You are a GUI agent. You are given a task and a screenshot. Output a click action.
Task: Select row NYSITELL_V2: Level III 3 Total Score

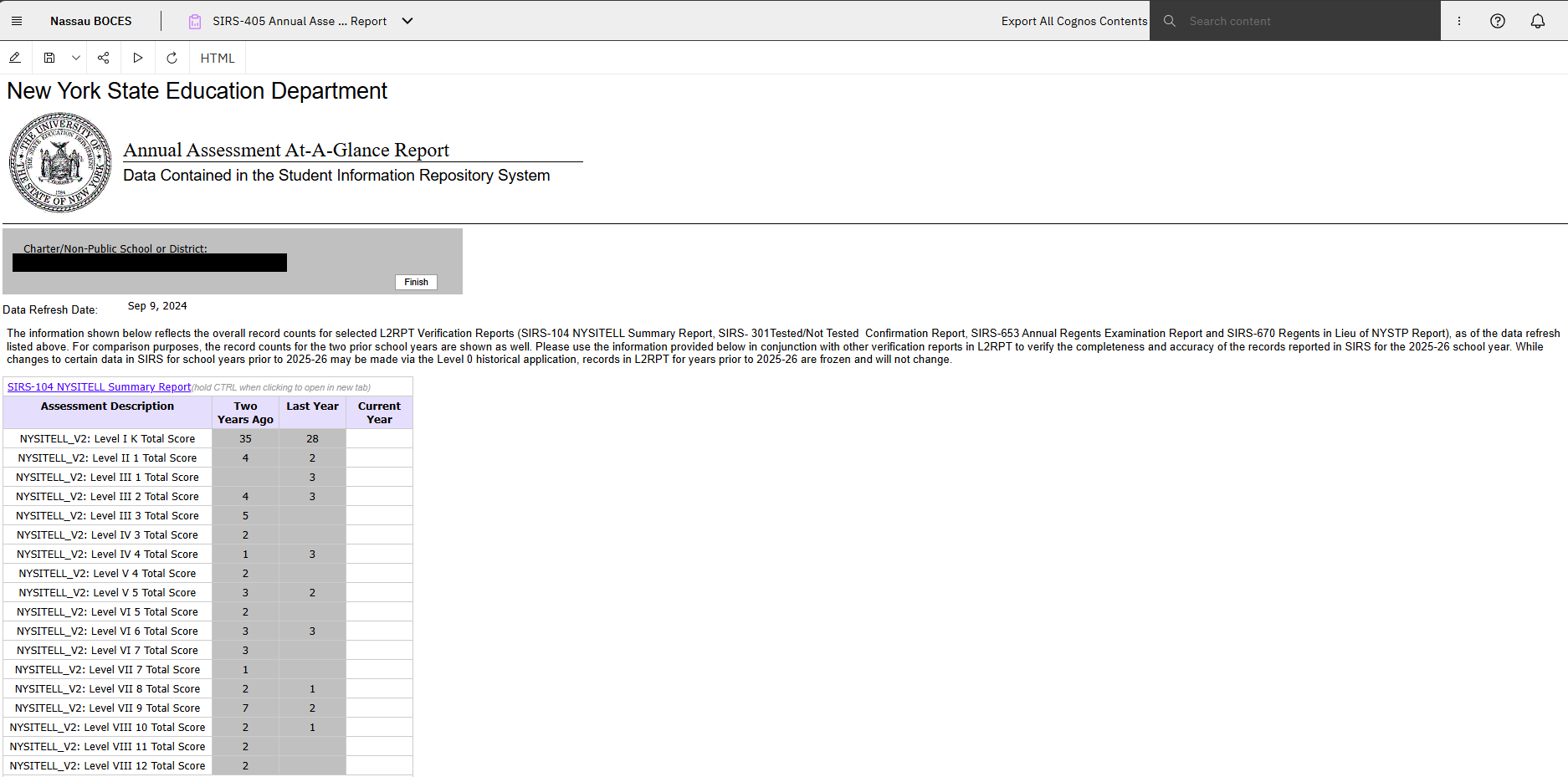(x=208, y=515)
